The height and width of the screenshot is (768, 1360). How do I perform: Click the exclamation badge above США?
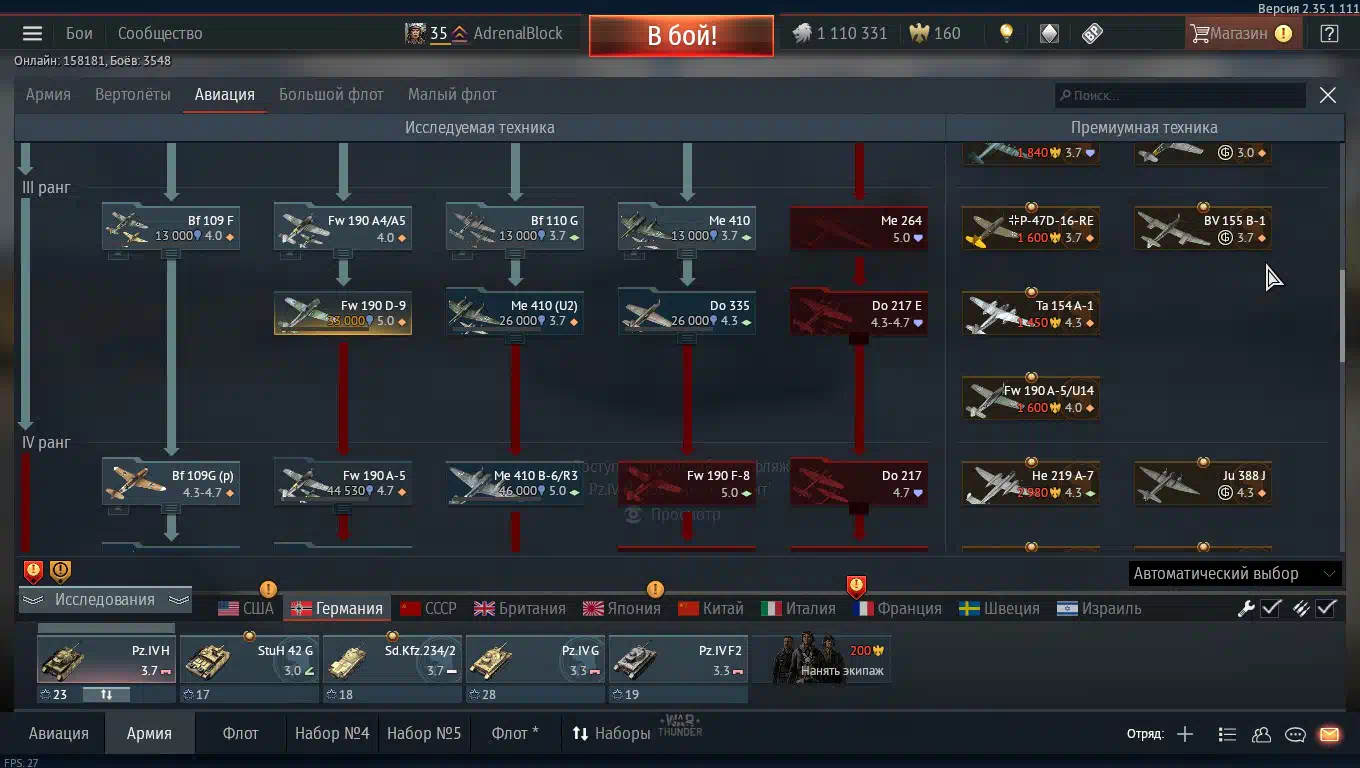(x=268, y=589)
